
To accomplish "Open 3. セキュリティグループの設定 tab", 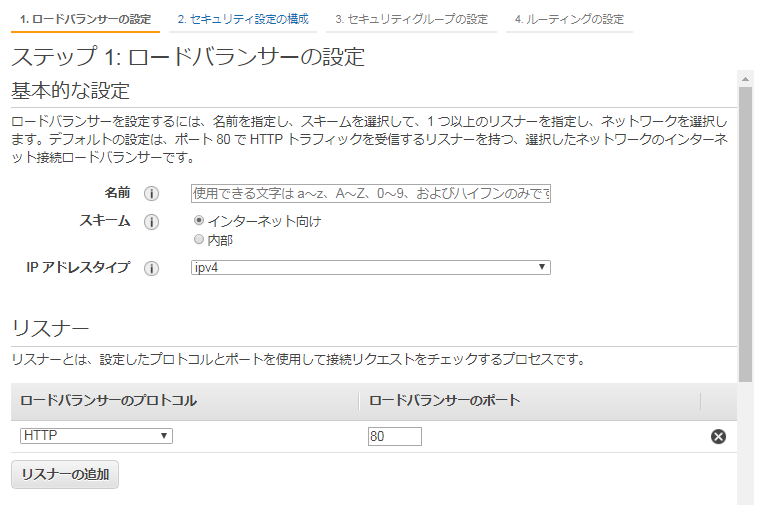I will click(x=411, y=19).
